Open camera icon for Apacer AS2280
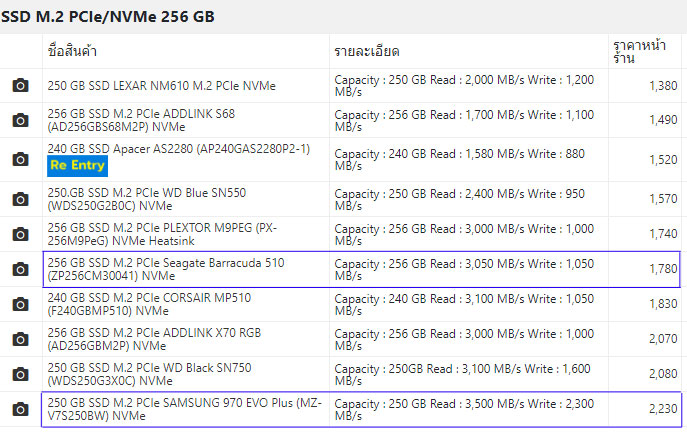Screen dimensions: 687x439 [20, 159]
